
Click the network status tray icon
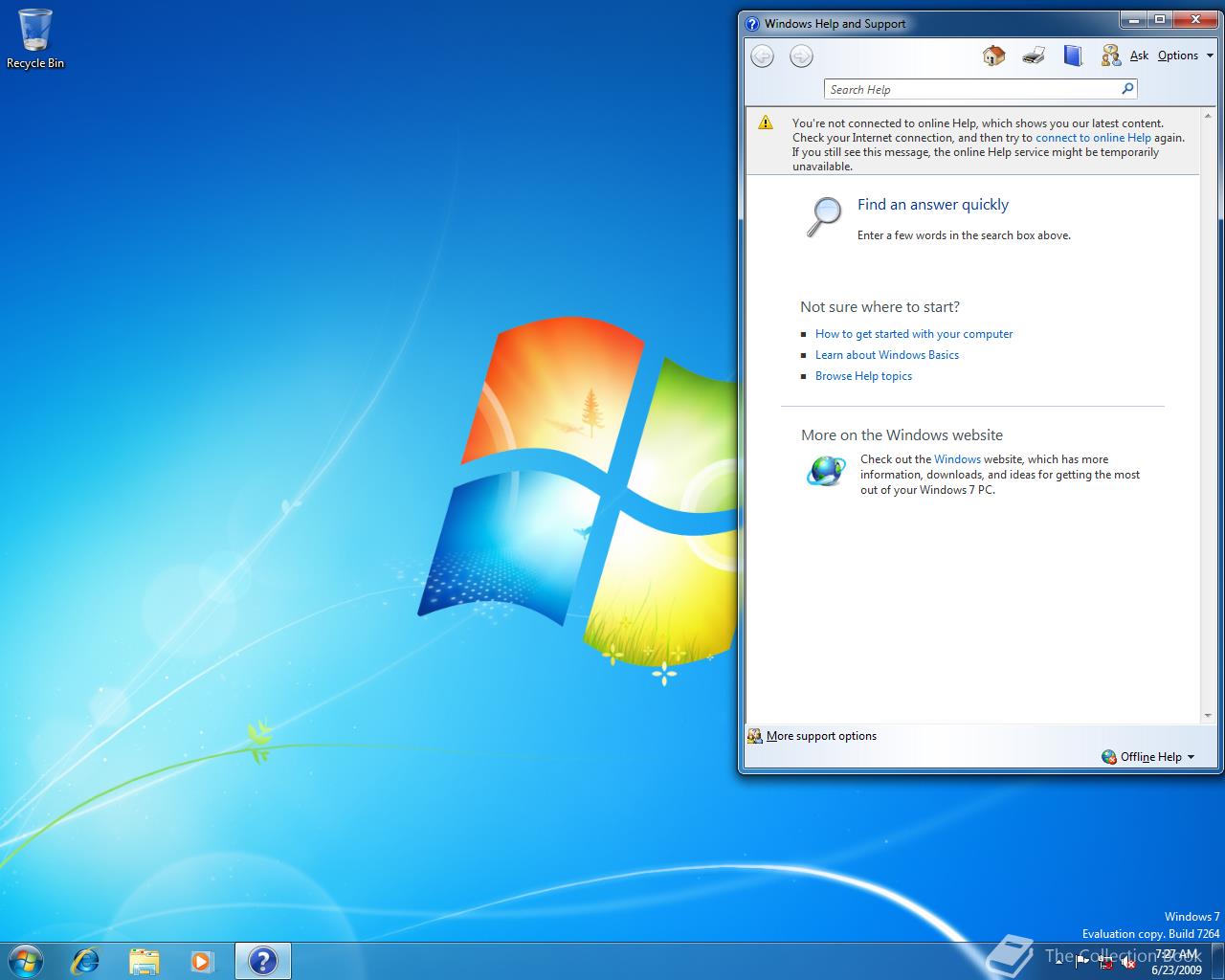coord(1105,962)
